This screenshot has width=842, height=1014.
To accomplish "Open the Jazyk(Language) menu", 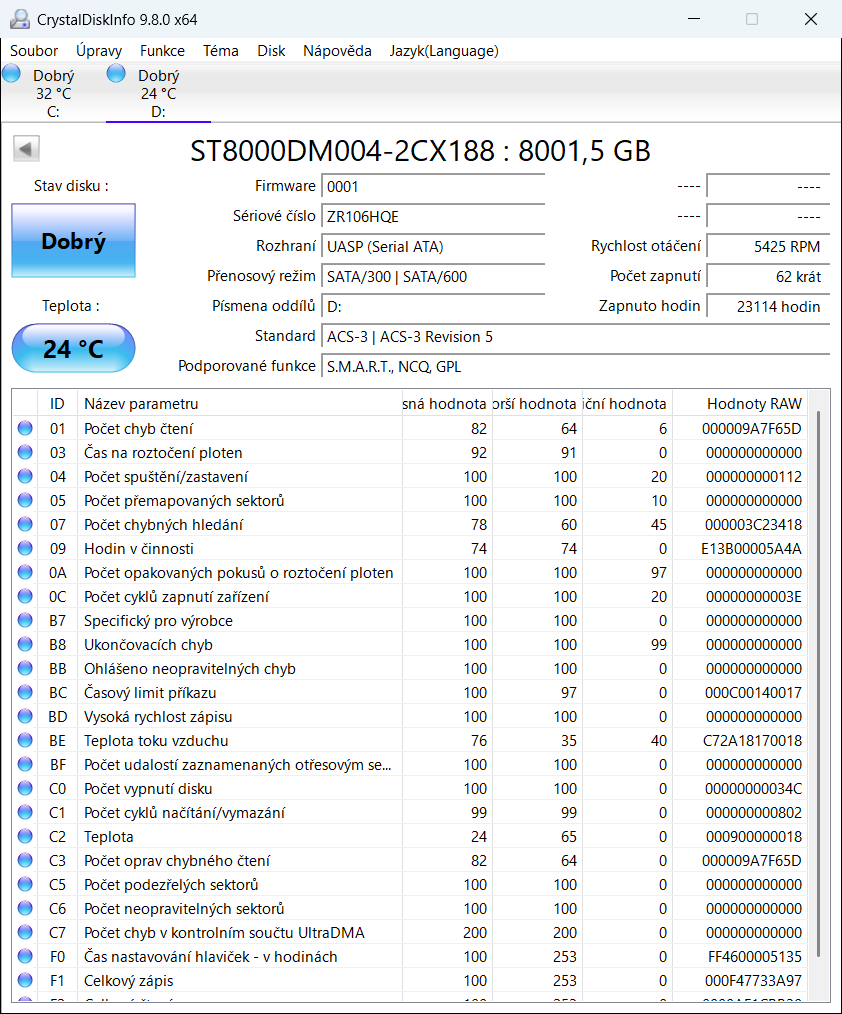I will (444, 51).
